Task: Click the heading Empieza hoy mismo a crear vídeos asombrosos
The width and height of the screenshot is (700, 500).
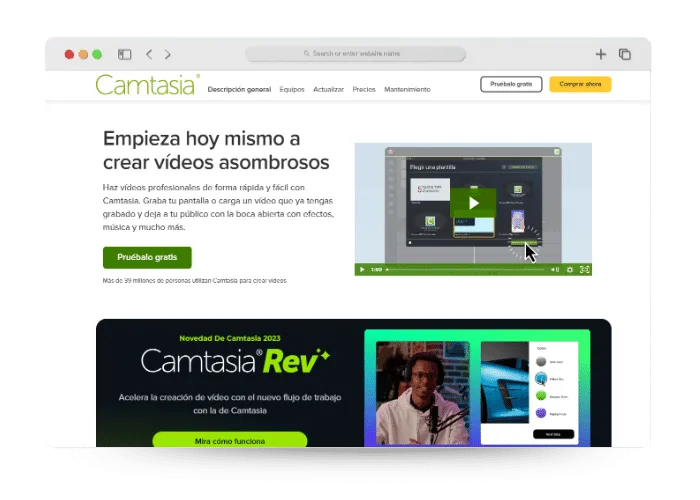Action: 216,150
